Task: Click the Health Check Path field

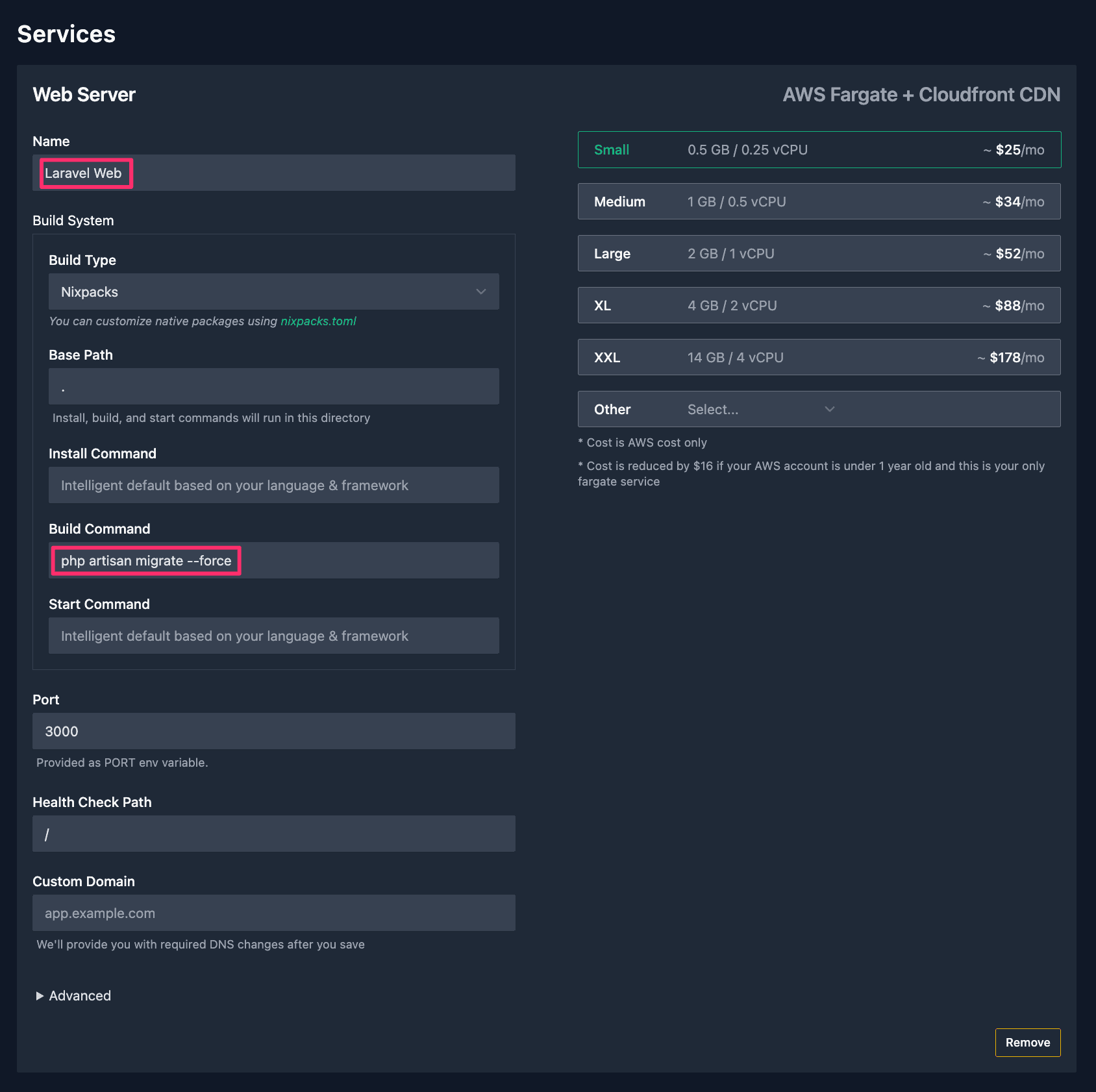Action: pyautogui.click(x=274, y=834)
